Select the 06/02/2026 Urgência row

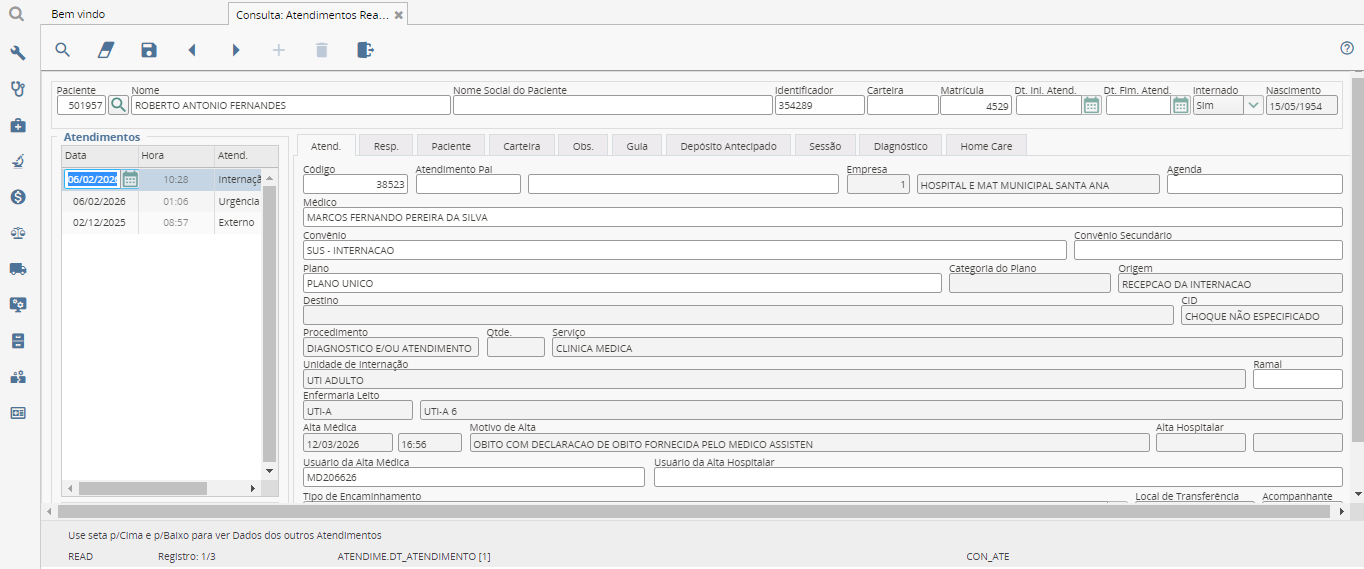(160, 201)
